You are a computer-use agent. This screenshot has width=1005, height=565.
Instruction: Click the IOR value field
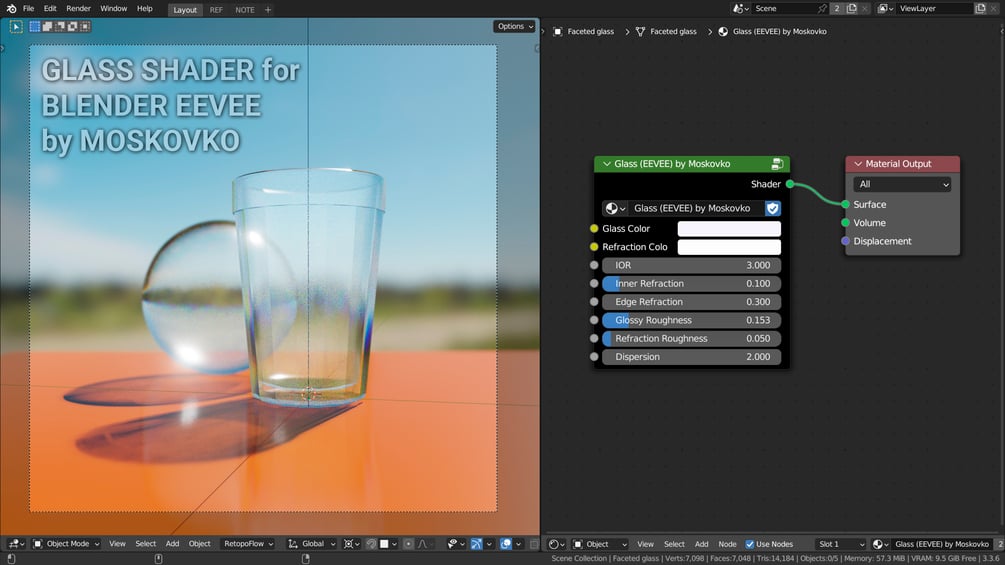click(x=692, y=265)
